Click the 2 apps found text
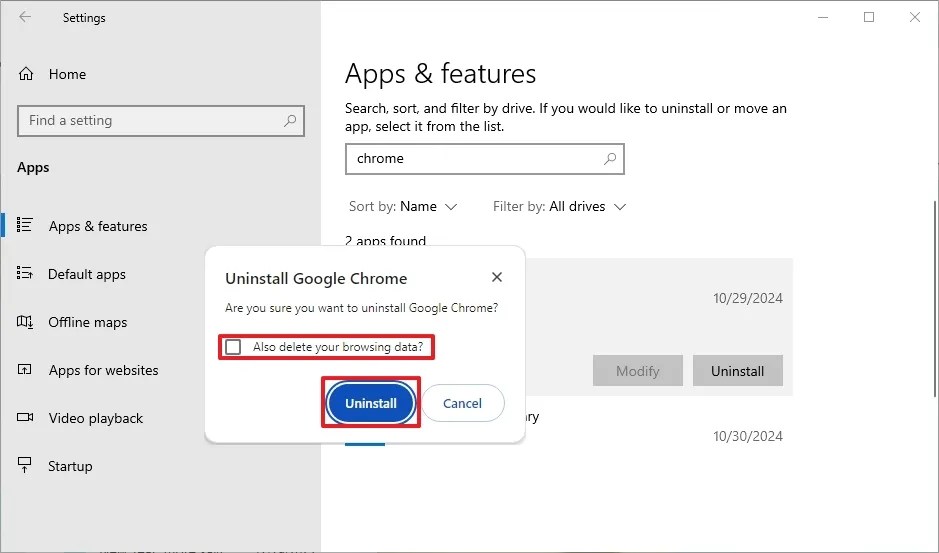Viewport: 939px width, 553px height. click(385, 241)
